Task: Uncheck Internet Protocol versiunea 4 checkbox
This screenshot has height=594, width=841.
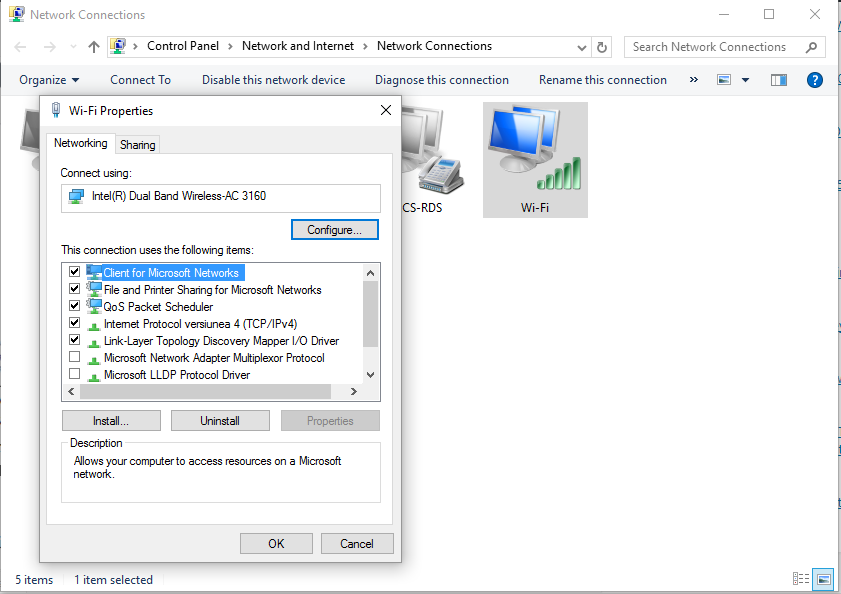Action: (75, 323)
